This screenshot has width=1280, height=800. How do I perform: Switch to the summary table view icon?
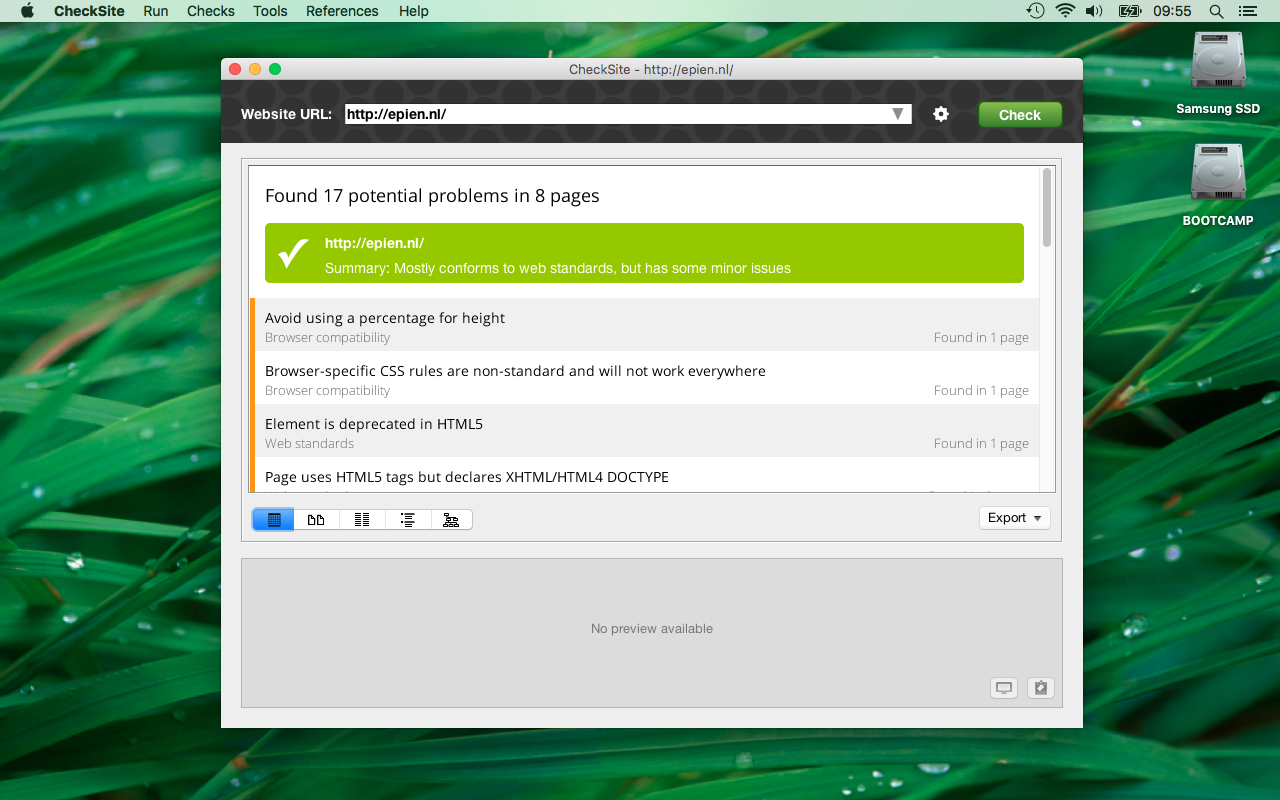(273, 520)
